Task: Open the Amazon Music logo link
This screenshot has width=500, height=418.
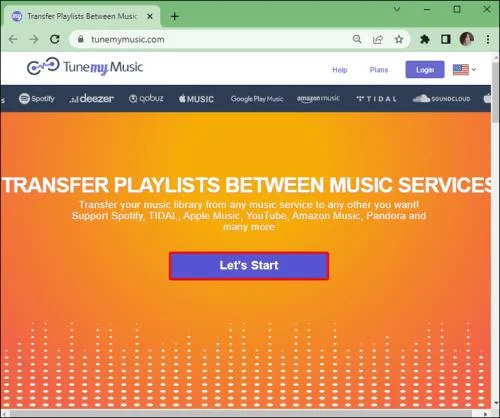Action: (318, 99)
